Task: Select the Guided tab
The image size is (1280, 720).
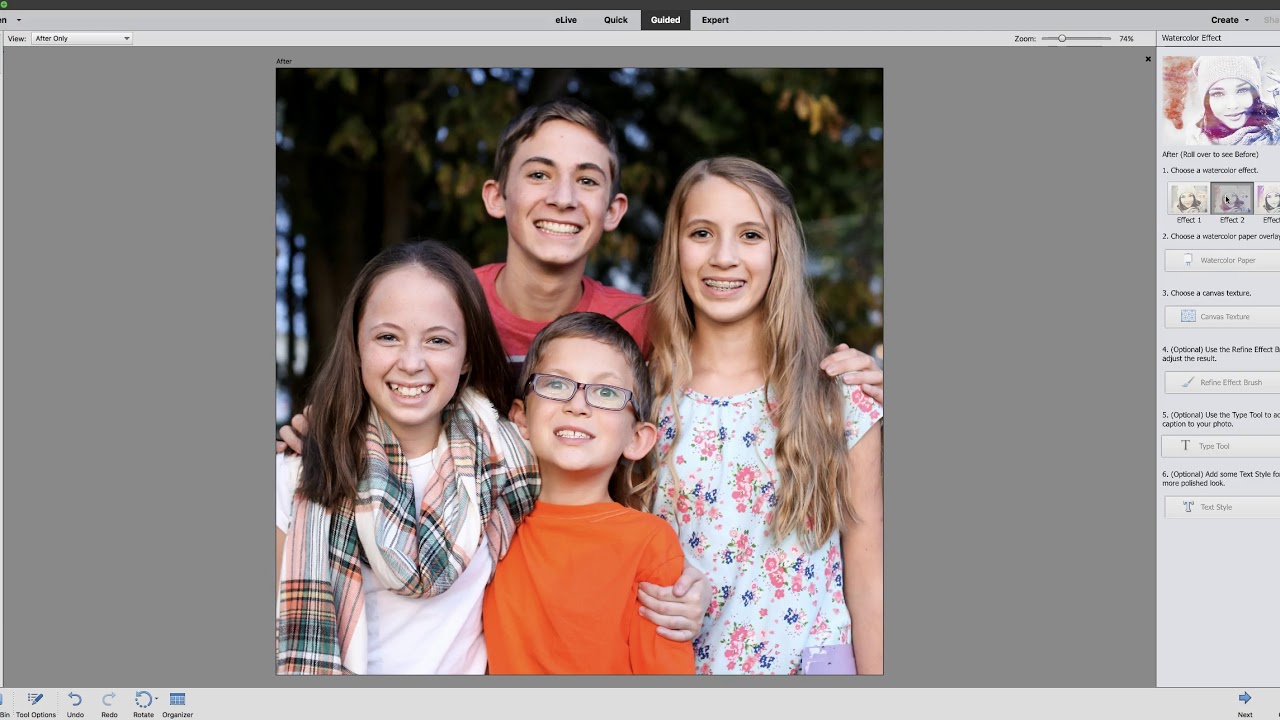Action: pyautogui.click(x=665, y=20)
